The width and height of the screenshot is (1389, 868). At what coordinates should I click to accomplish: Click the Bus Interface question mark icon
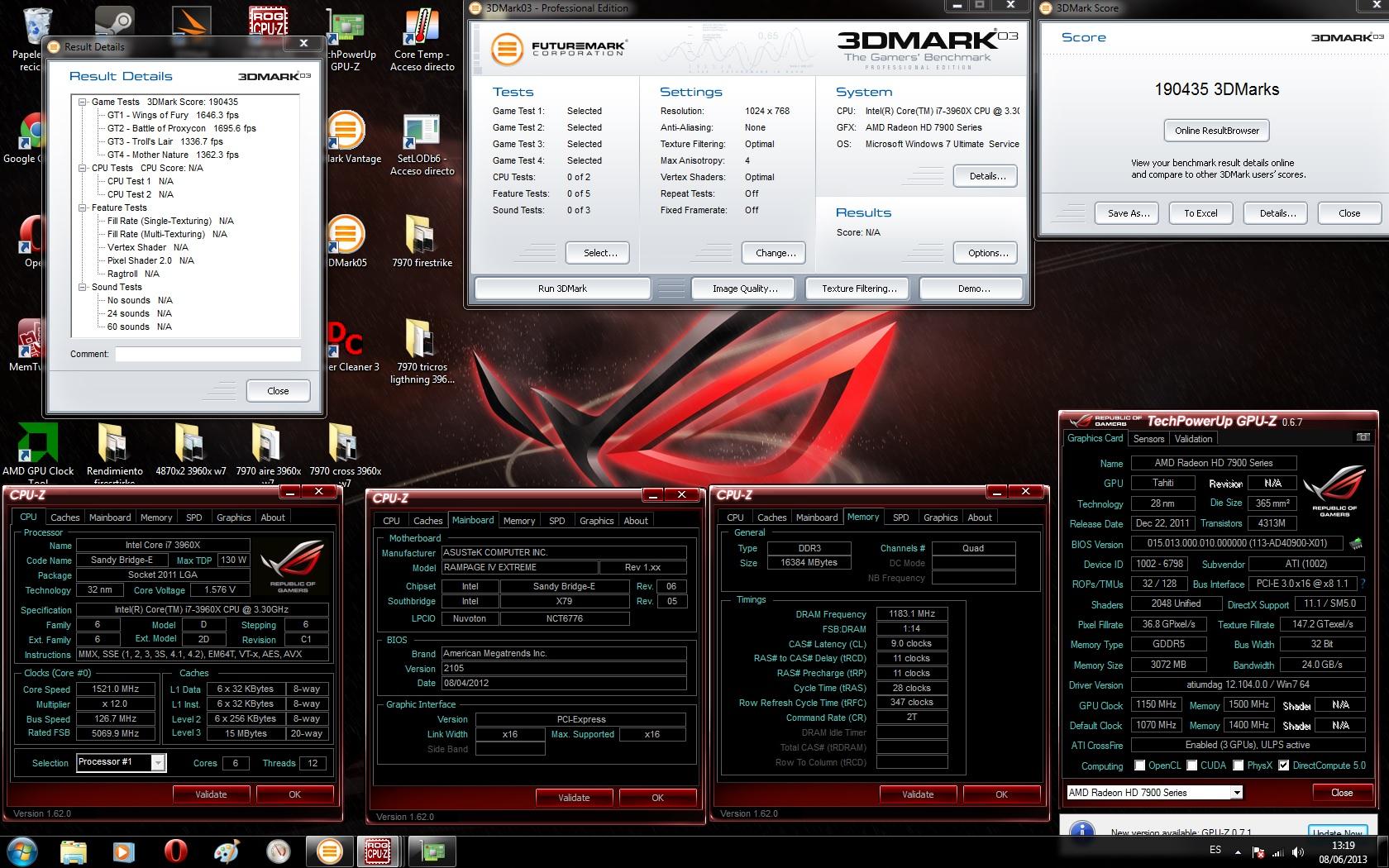[x=1363, y=584]
